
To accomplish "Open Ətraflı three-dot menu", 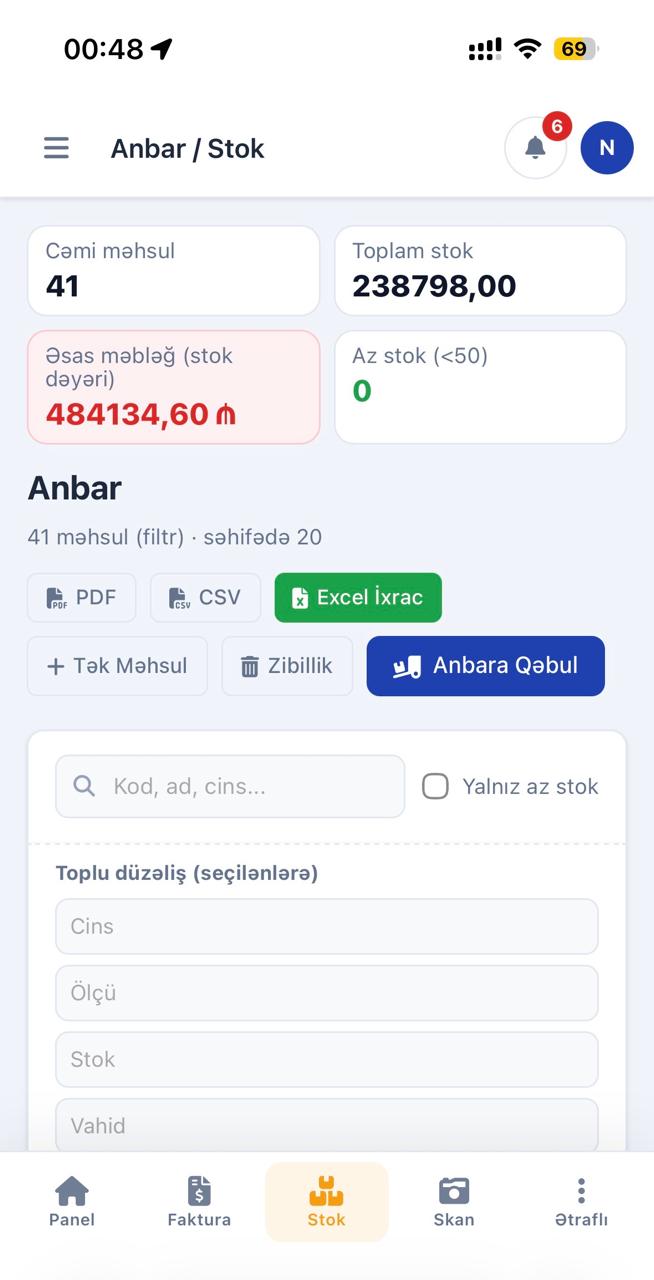I will coord(581,1200).
